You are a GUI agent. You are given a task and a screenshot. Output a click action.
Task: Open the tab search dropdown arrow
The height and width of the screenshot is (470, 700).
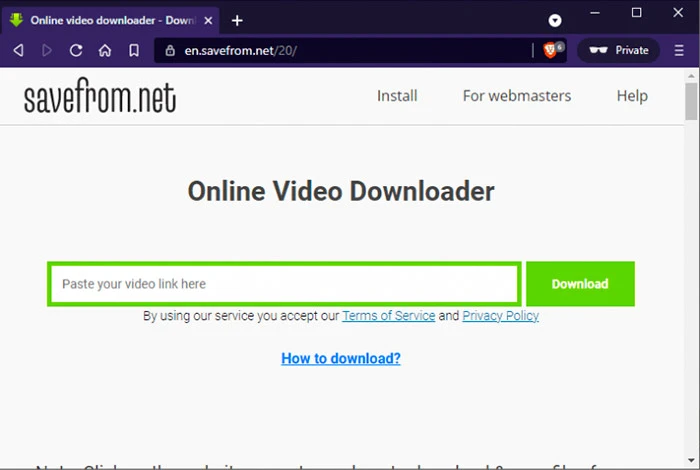pyautogui.click(x=556, y=20)
